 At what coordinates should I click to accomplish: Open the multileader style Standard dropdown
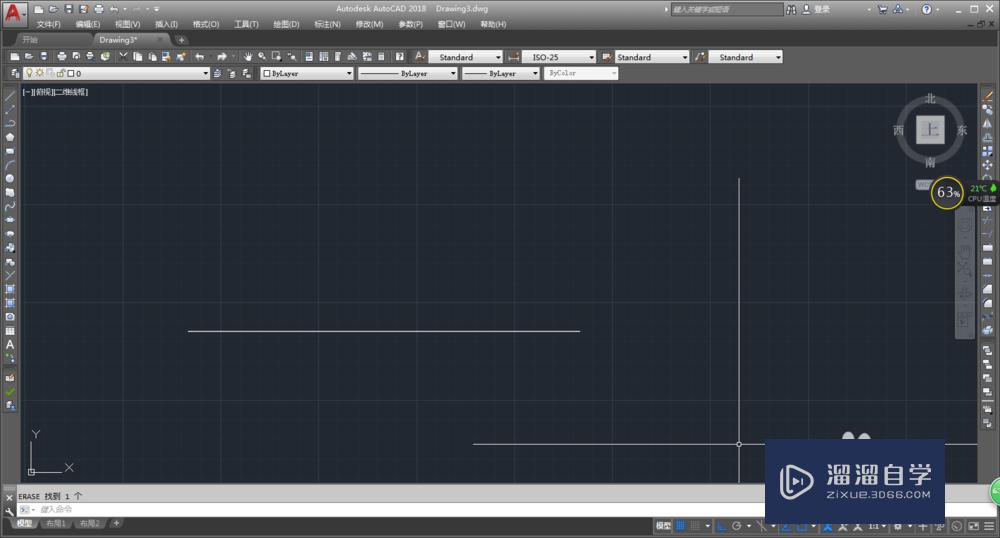[746, 57]
